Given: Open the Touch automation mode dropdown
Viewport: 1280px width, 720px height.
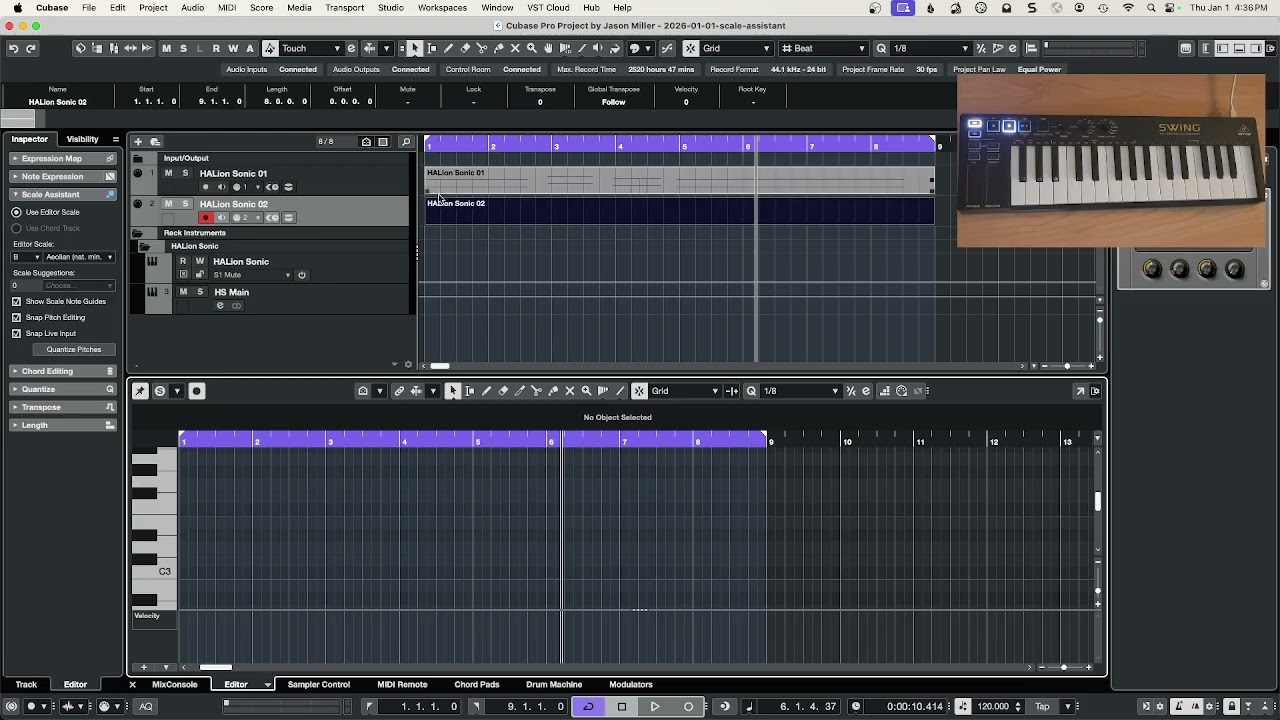Looking at the screenshot, I should (311, 48).
